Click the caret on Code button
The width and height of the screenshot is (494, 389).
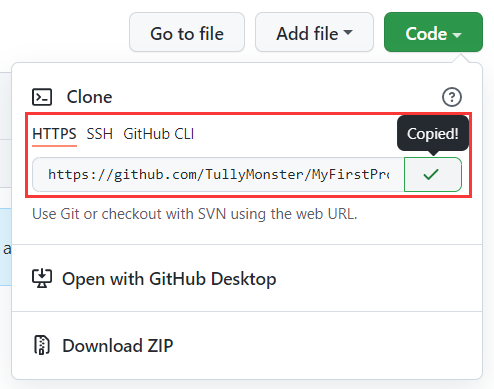click(457, 34)
